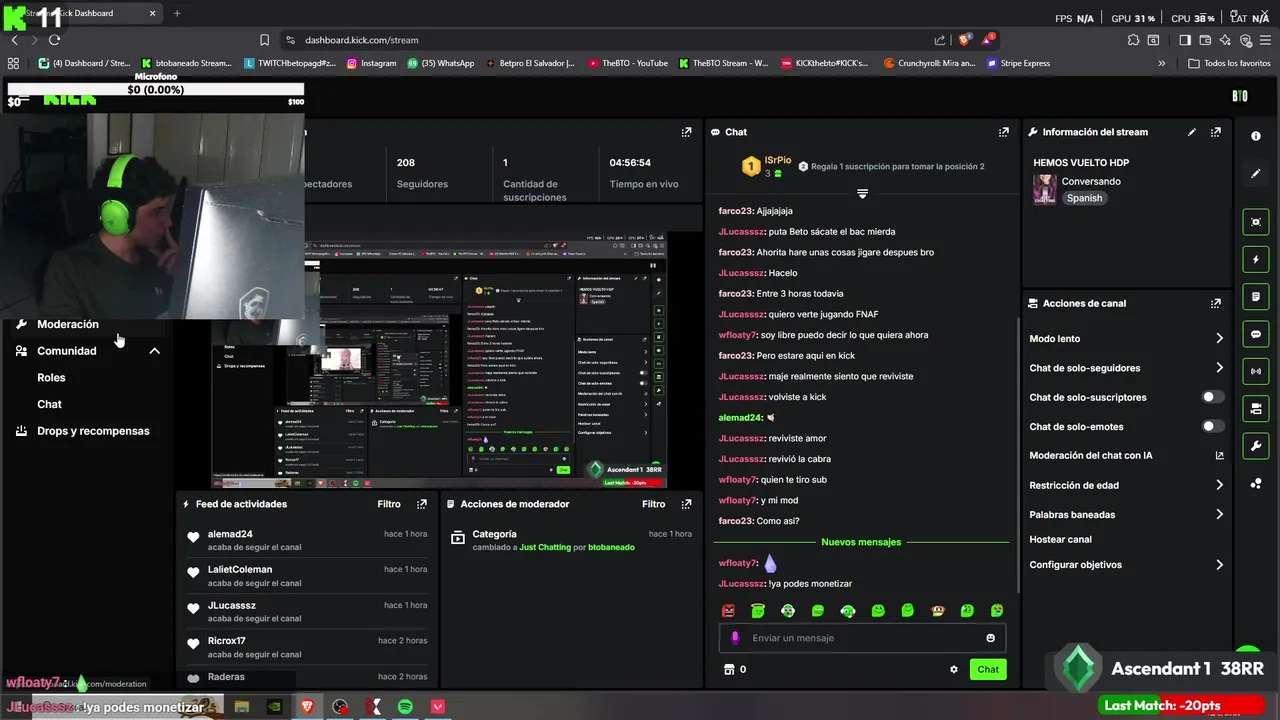Image resolution: width=1280 pixels, height=720 pixels.
Task: Toggle the notes panel icon in sidebar
Action: click(x=1256, y=297)
